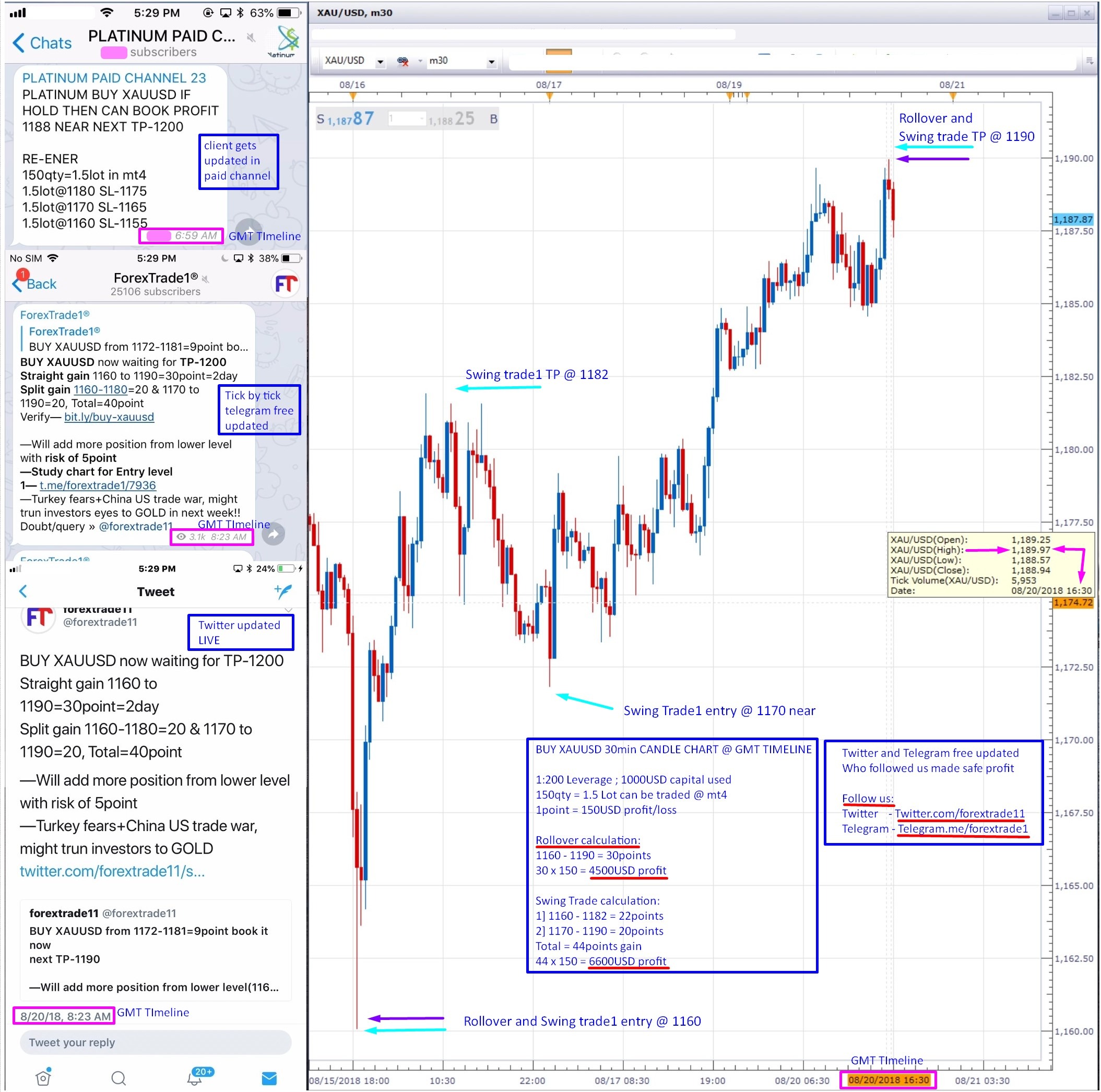Click the trade quantity input field
The width and height of the screenshot is (1101, 1092).
(403, 118)
